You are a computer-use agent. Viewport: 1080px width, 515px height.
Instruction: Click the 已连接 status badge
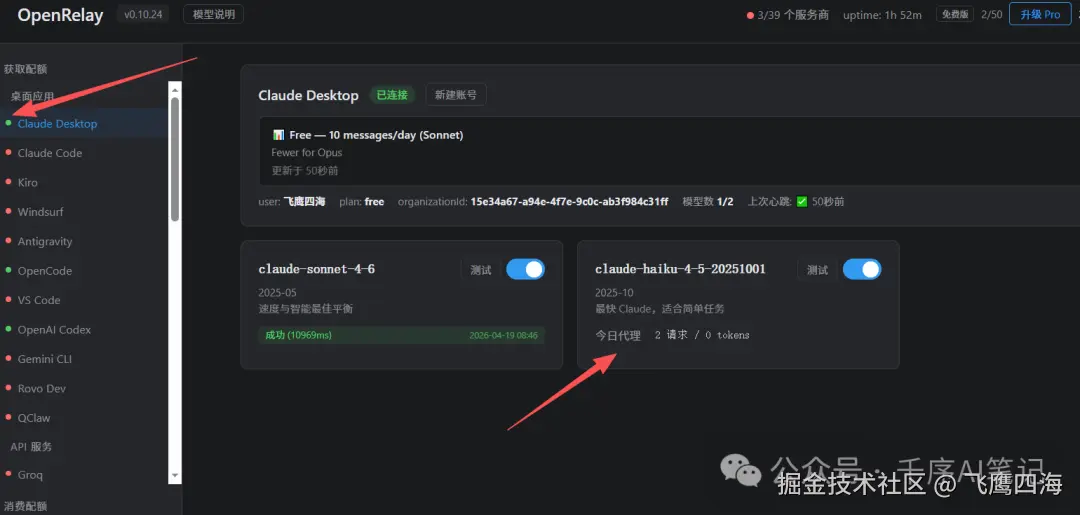coord(393,95)
